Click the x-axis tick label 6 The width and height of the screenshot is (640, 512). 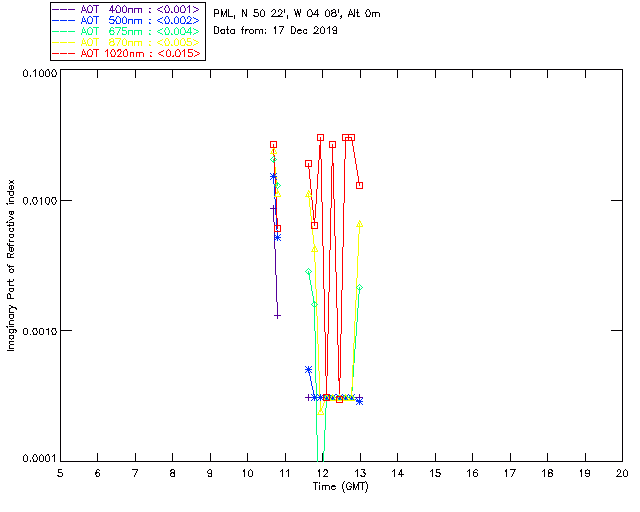click(98, 474)
